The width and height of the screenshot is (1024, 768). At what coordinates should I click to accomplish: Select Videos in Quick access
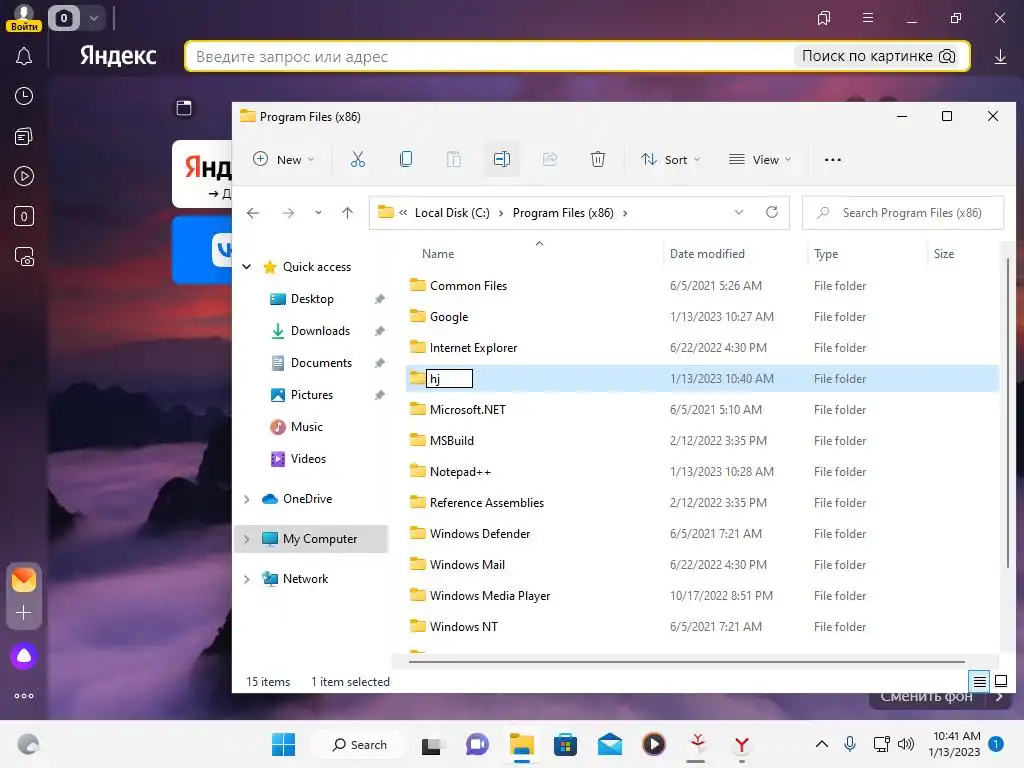click(308, 459)
